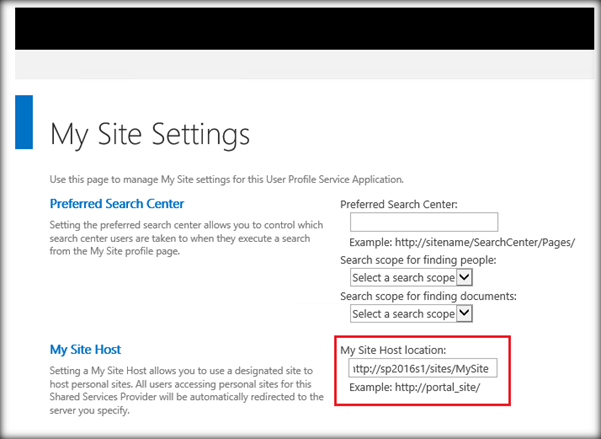Click the 'Preferred Search Center:' field label
Viewport: 601px width, 439px height.
[399, 205]
